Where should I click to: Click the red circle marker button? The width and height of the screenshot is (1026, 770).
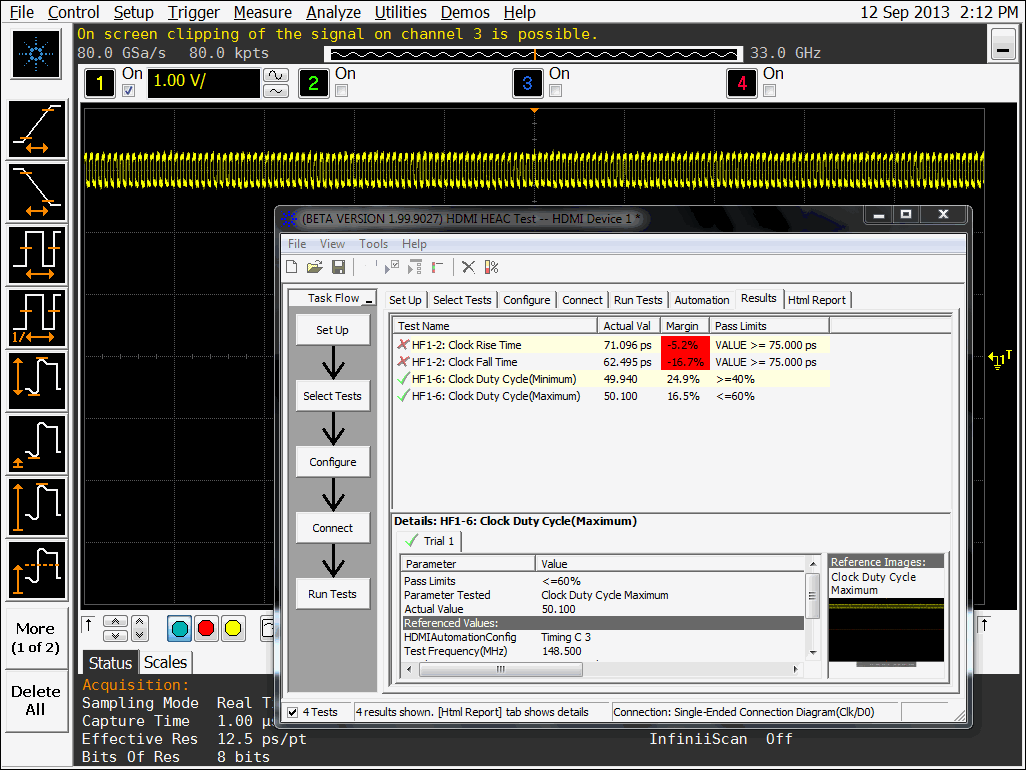point(206,628)
